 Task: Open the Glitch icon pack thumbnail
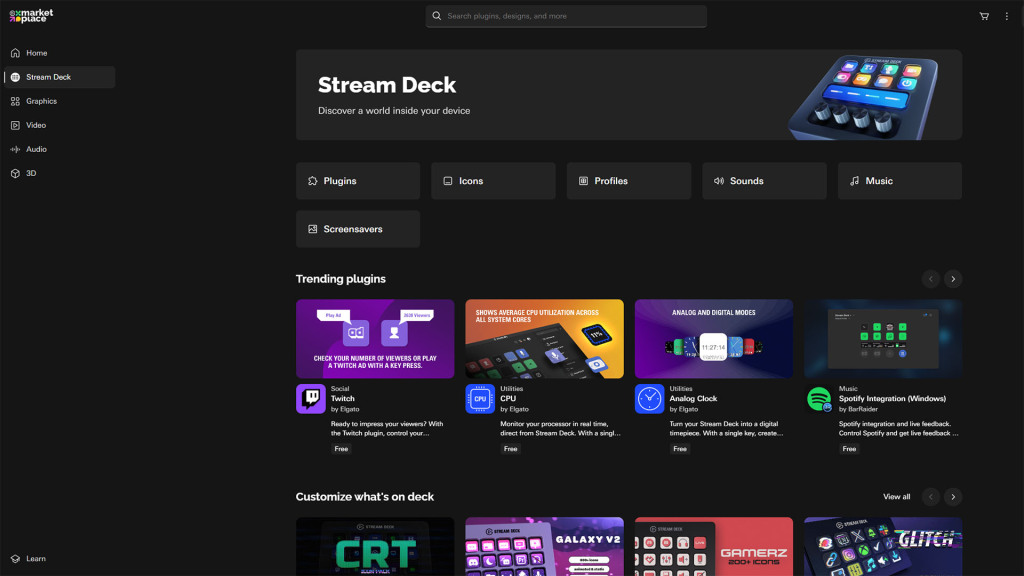point(883,547)
